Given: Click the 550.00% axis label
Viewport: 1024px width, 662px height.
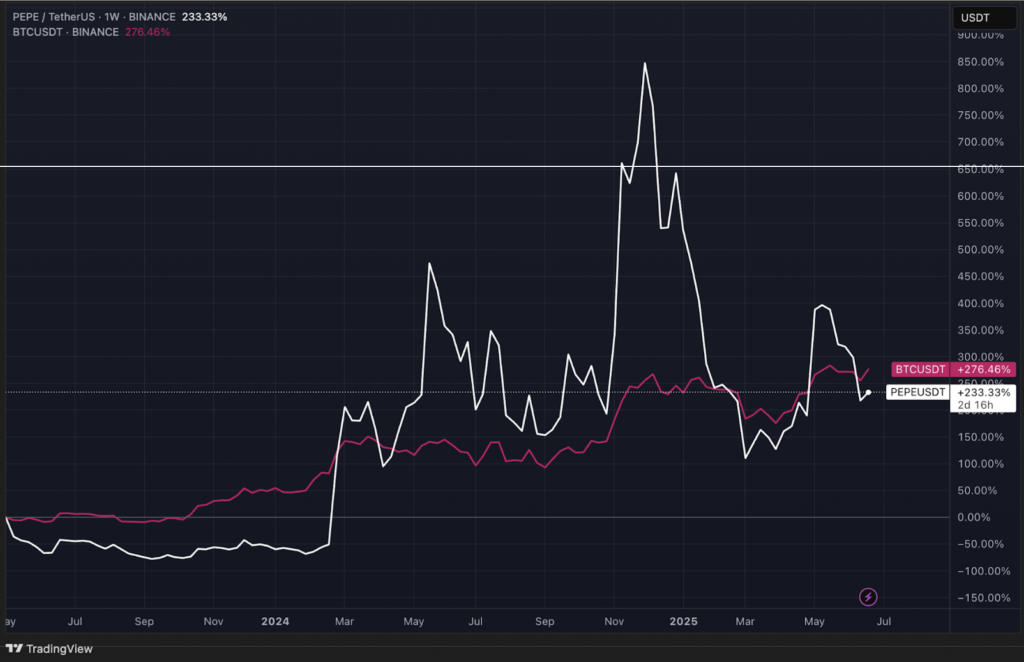Looking at the screenshot, I should pyautogui.click(x=980, y=223).
